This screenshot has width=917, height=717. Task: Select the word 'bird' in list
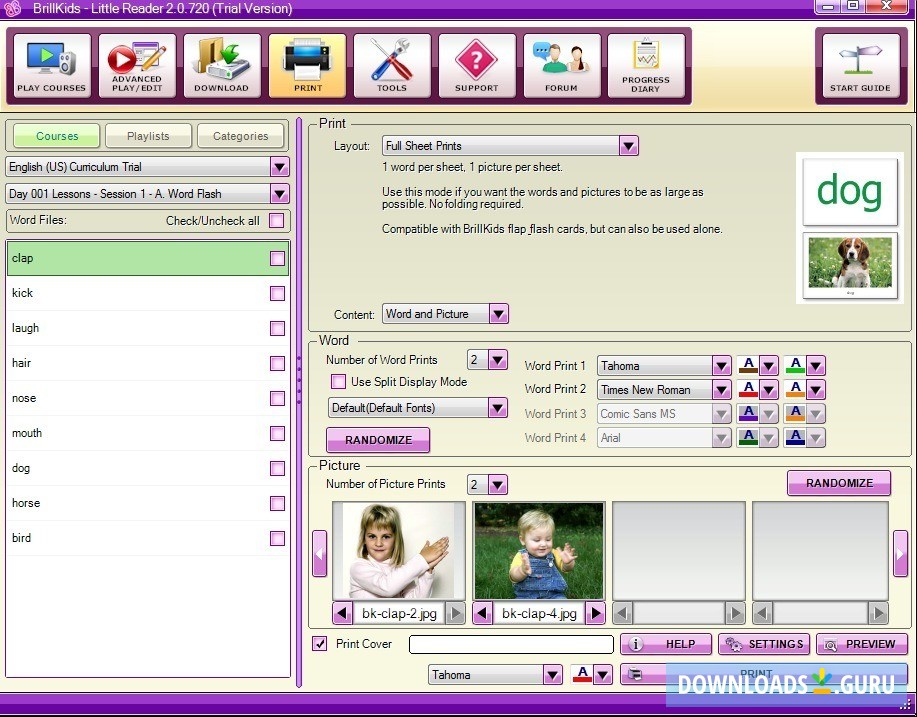[x=148, y=538]
